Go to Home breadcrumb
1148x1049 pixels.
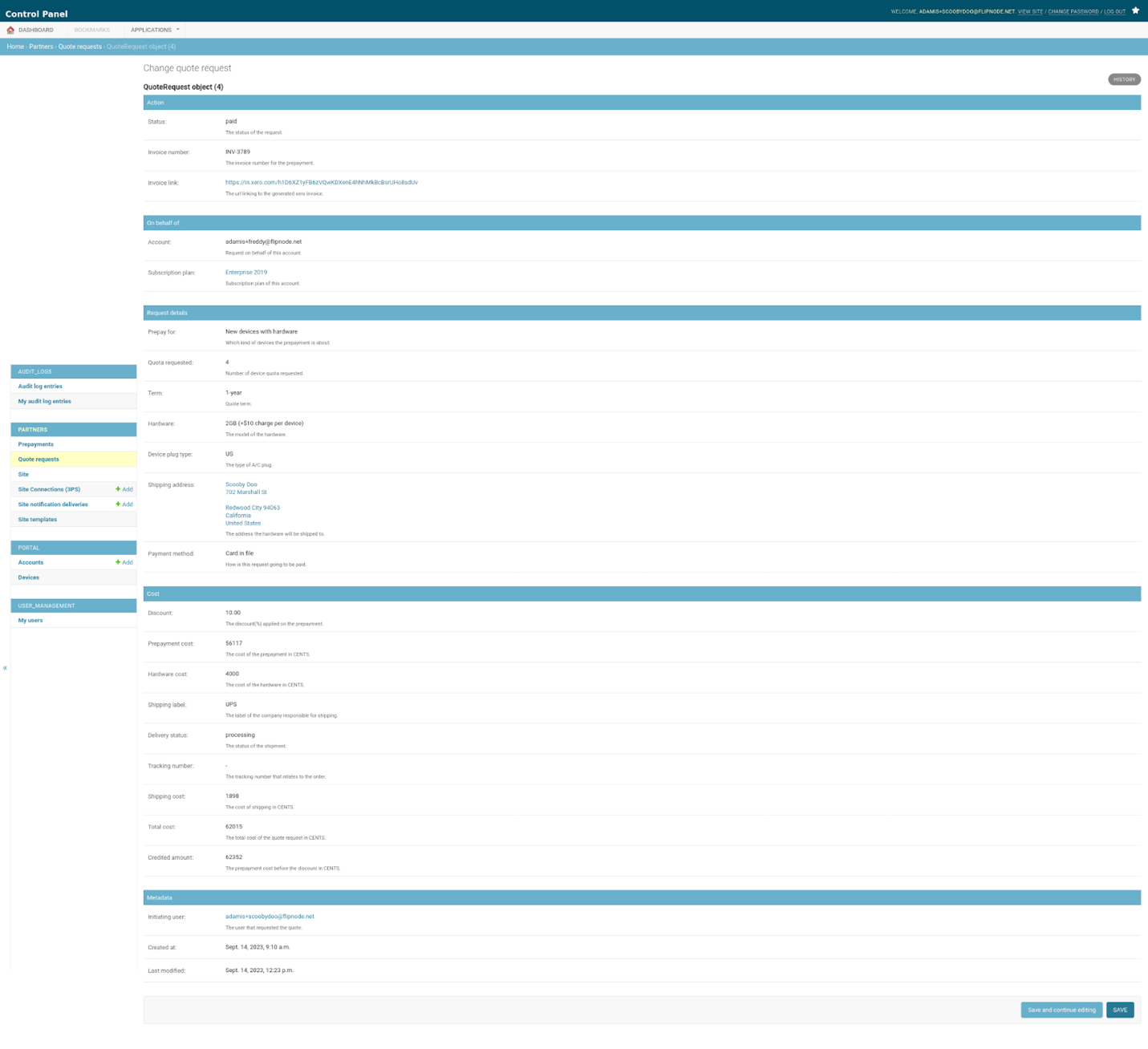pyautogui.click(x=15, y=47)
